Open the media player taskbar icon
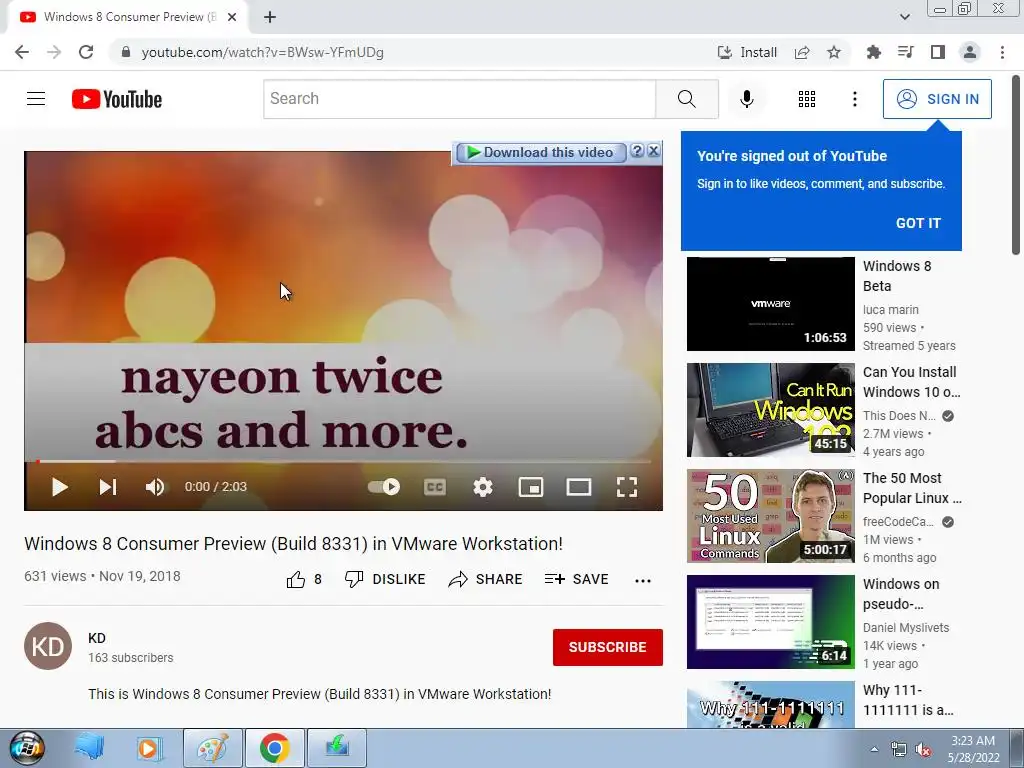Screen dimensions: 1024x768 pyautogui.click(x=149, y=748)
